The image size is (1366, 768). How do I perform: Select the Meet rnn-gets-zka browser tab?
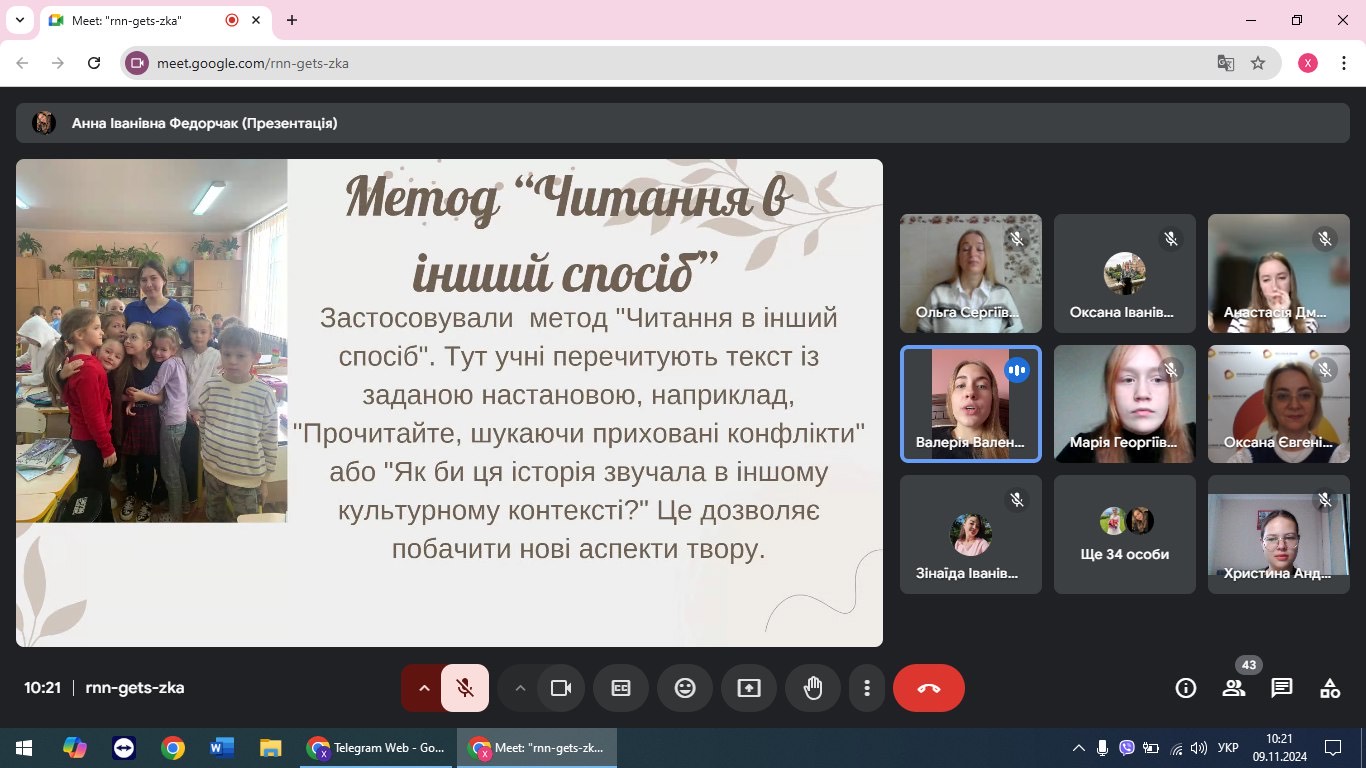click(145, 20)
